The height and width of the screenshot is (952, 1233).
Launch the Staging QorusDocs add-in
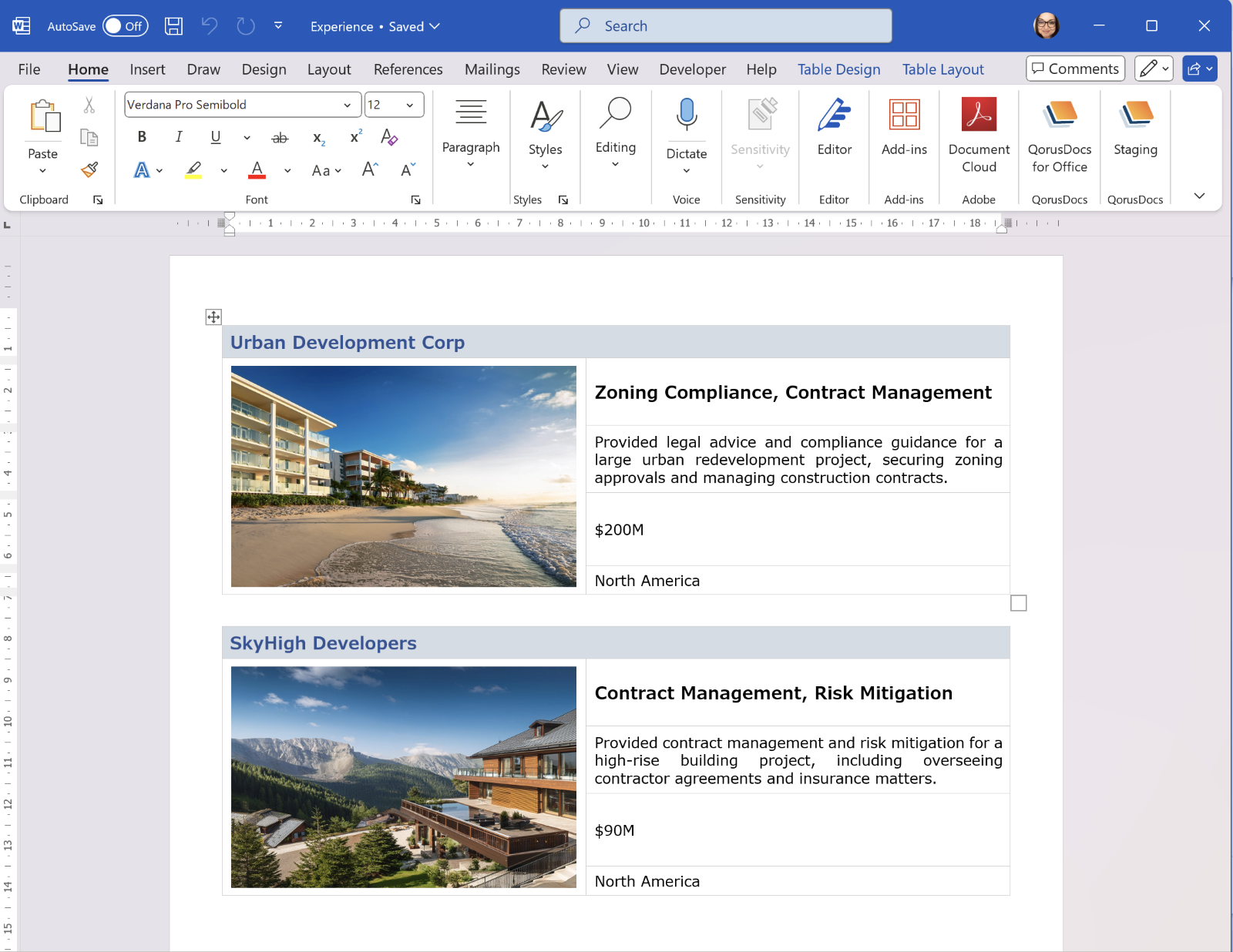[x=1136, y=127]
